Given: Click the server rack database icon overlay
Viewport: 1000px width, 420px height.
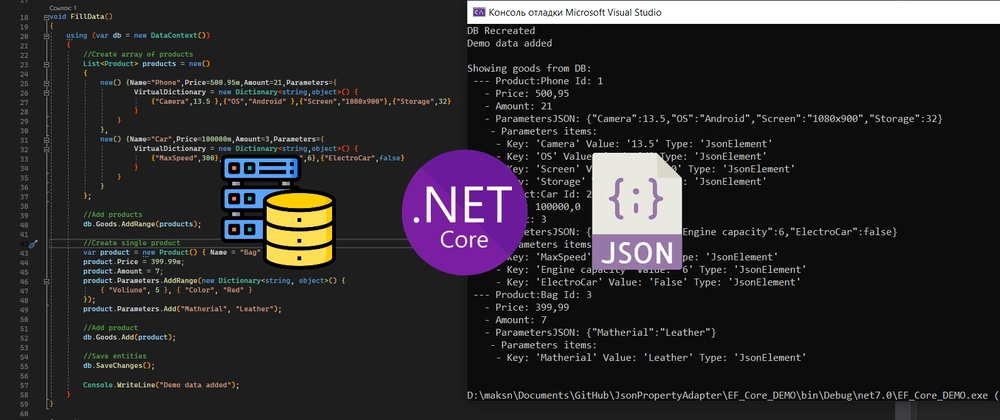Looking at the screenshot, I should 260,198.
